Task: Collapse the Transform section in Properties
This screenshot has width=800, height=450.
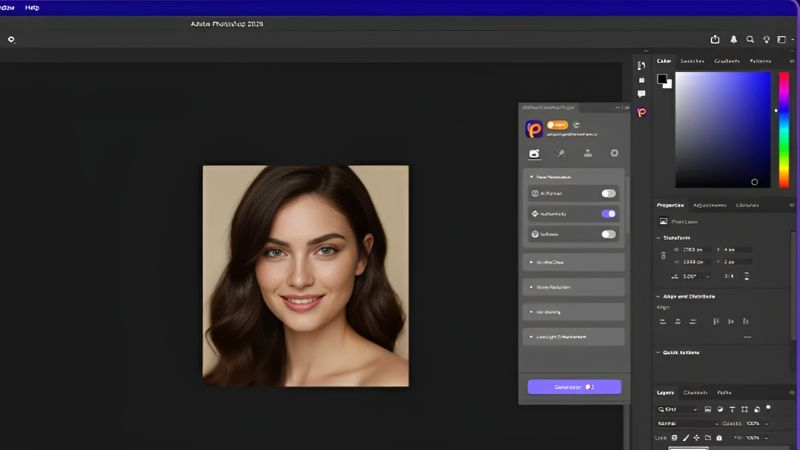Action: [x=658, y=238]
